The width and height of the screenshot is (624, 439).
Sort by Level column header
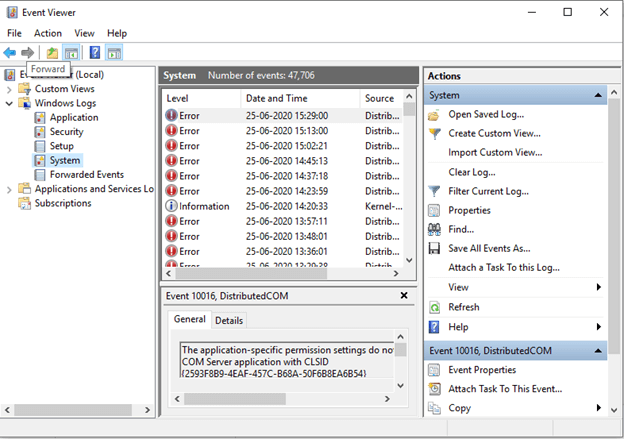[201, 98]
